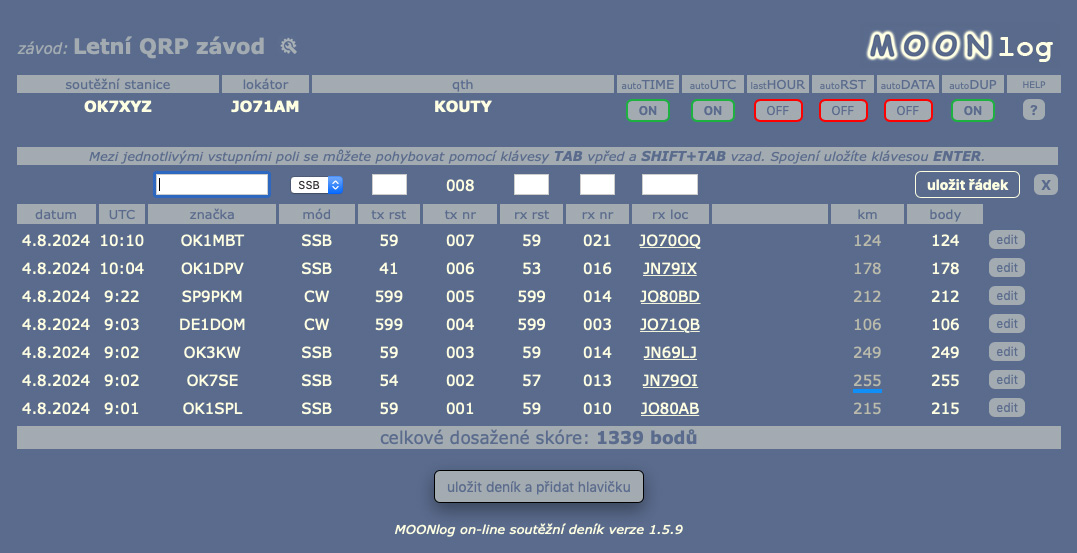Click the callsign input field
The height and width of the screenshot is (553, 1077).
[212, 184]
